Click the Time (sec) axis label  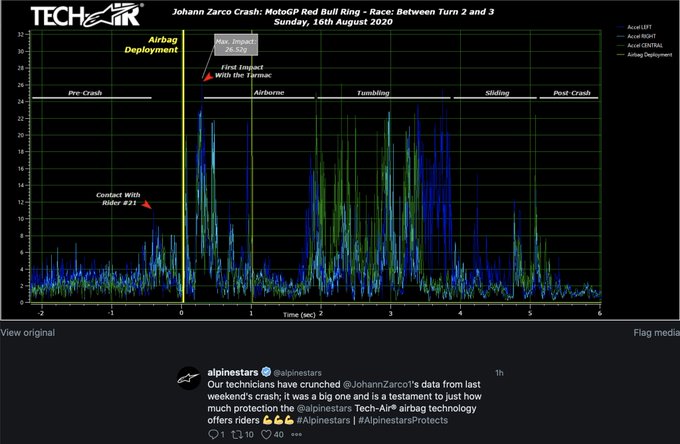click(x=299, y=315)
